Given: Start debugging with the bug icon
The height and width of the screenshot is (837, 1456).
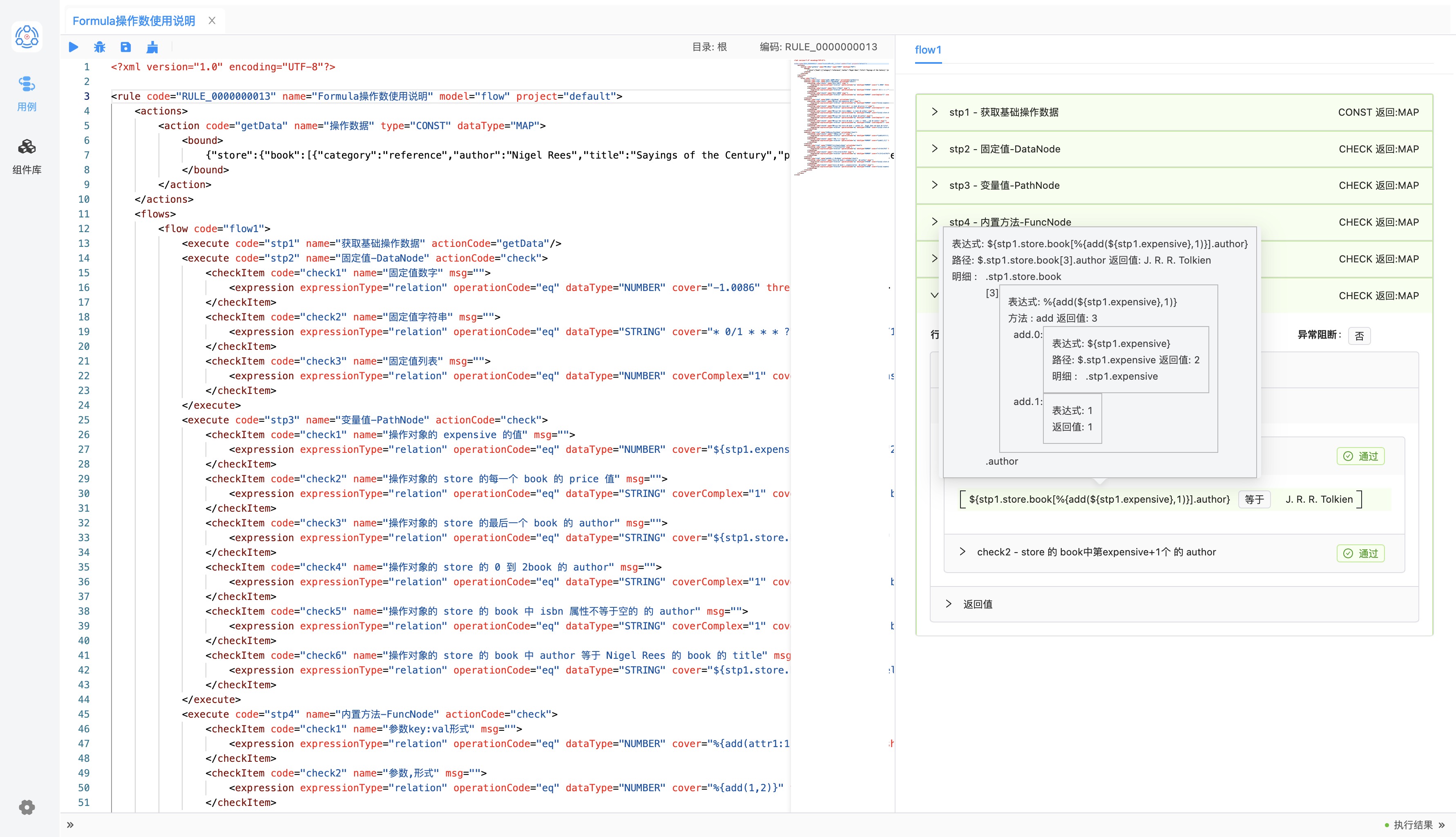Looking at the screenshot, I should (99, 47).
